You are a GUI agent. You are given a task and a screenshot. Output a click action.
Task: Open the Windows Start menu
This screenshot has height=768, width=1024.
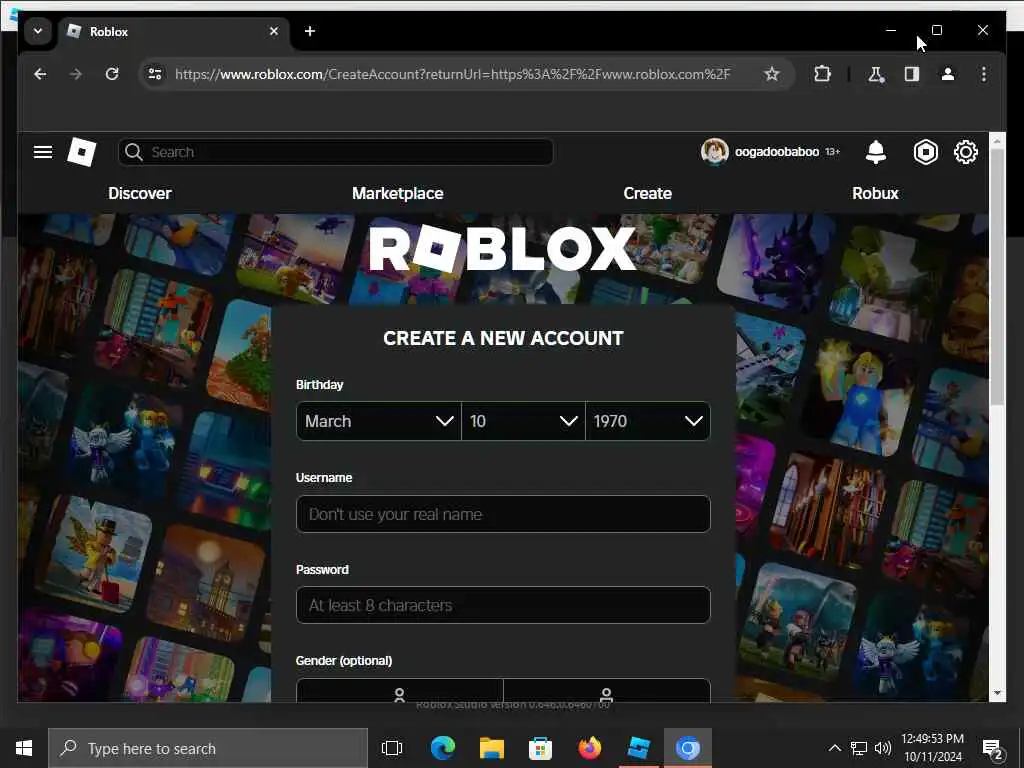tap(24, 748)
